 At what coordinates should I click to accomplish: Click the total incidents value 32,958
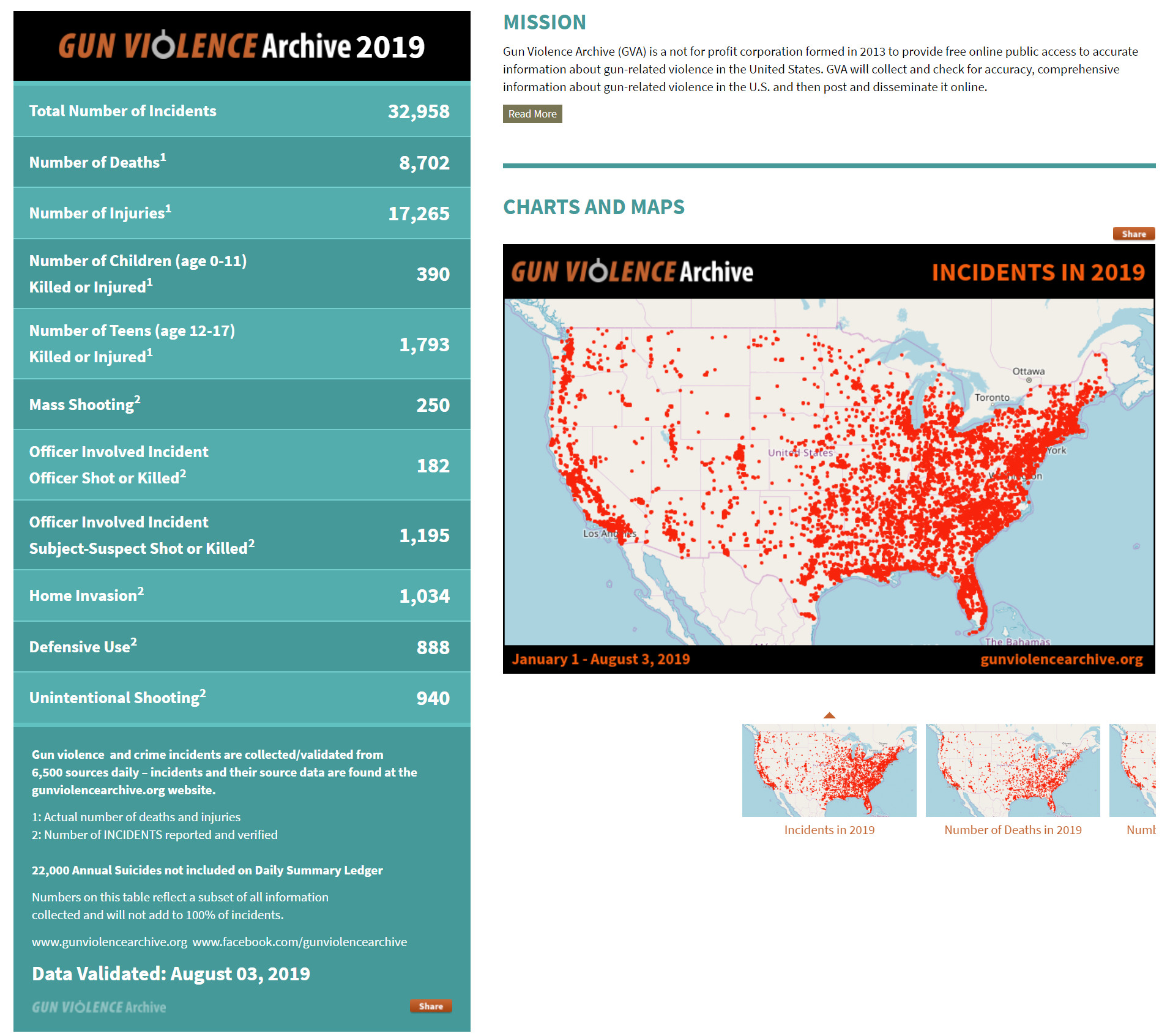point(419,111)
